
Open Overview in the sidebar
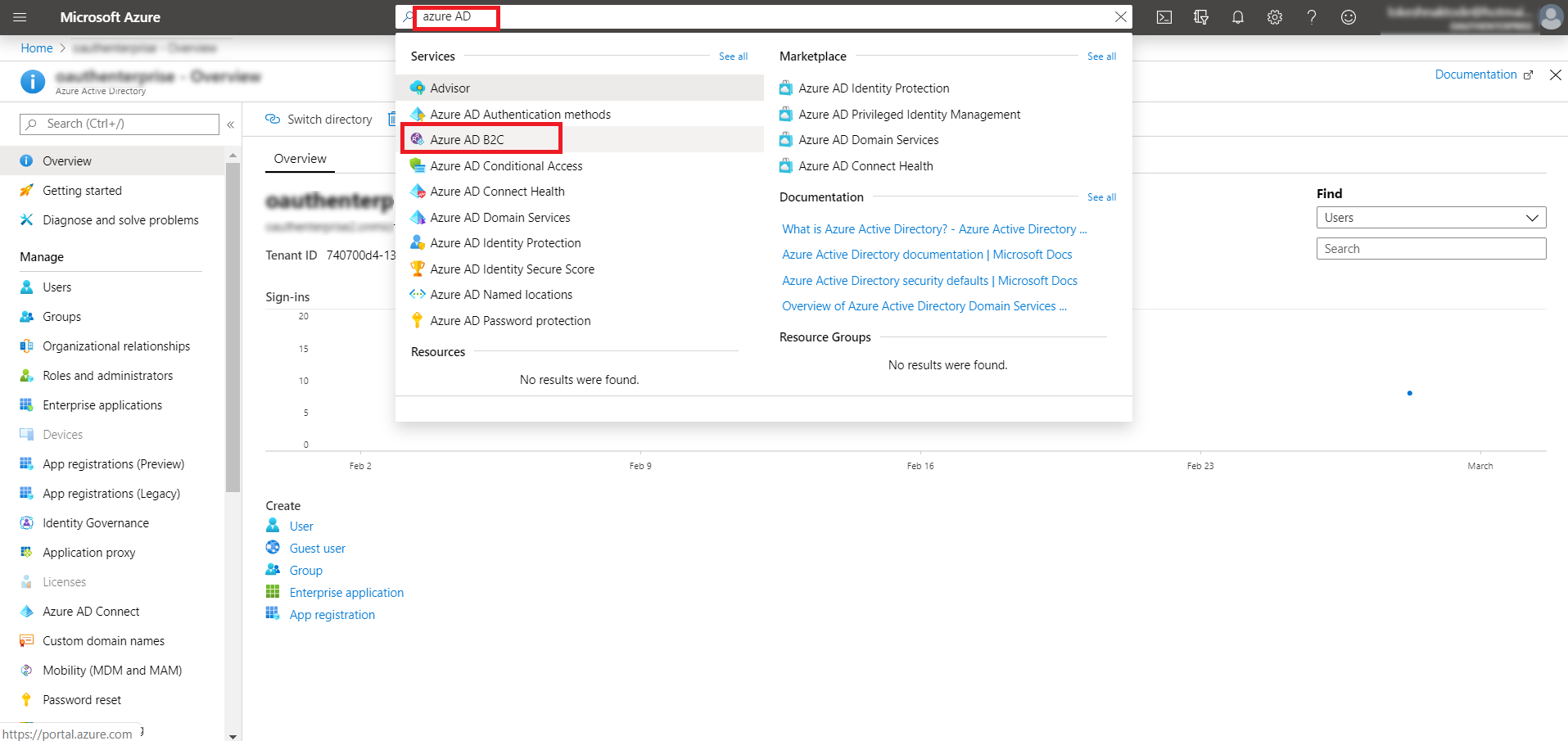click(112, 160)
